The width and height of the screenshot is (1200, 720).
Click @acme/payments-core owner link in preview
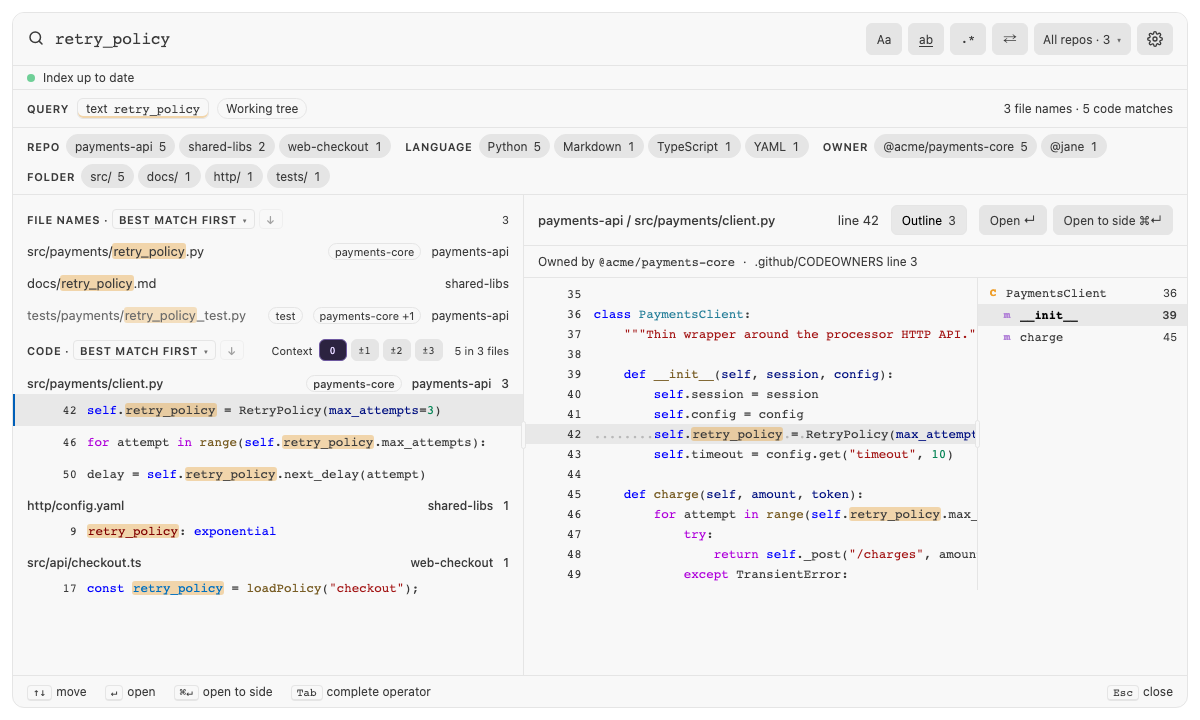click(667, 262)
